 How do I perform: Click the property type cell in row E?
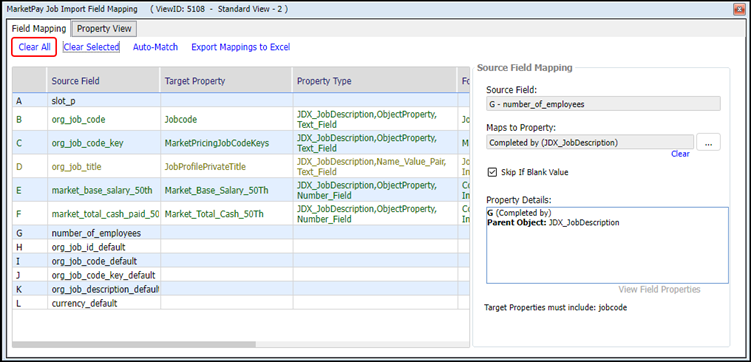click(375, 190)
